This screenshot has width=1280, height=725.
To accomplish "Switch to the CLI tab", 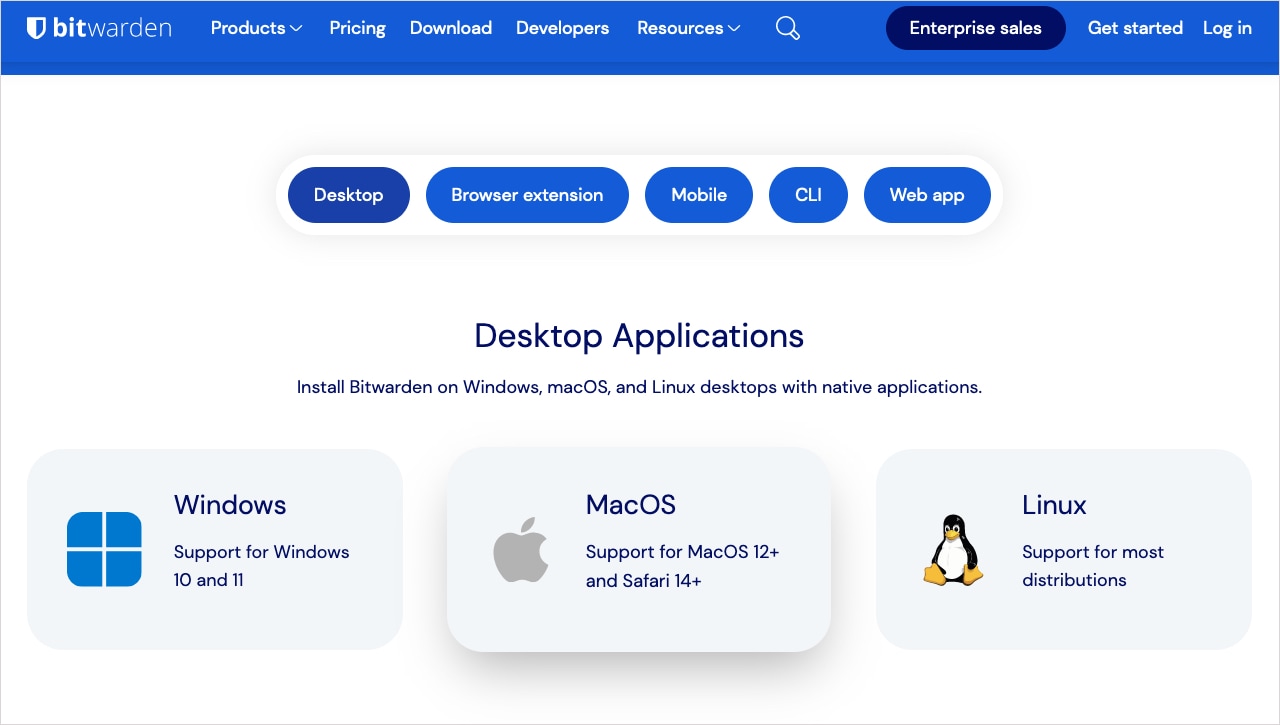I will click(x=808, y=195).
